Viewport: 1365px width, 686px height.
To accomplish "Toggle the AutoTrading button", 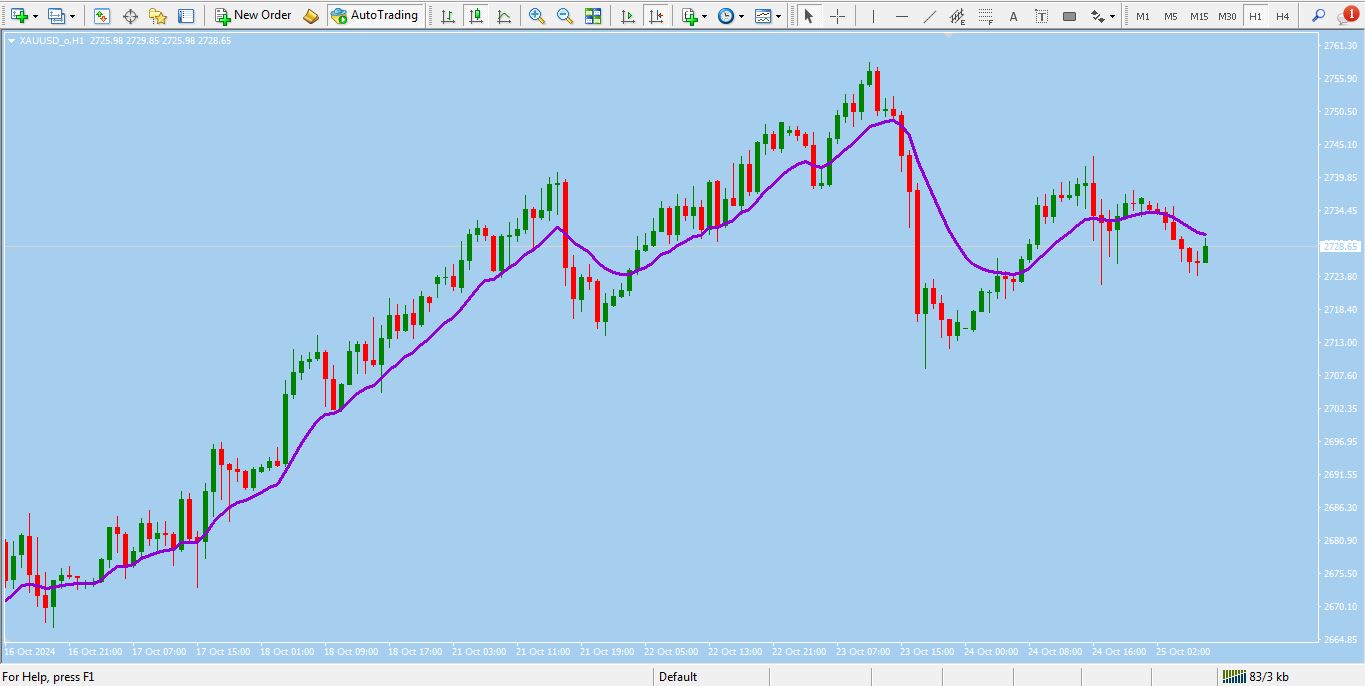I will (x=375, y=16).
